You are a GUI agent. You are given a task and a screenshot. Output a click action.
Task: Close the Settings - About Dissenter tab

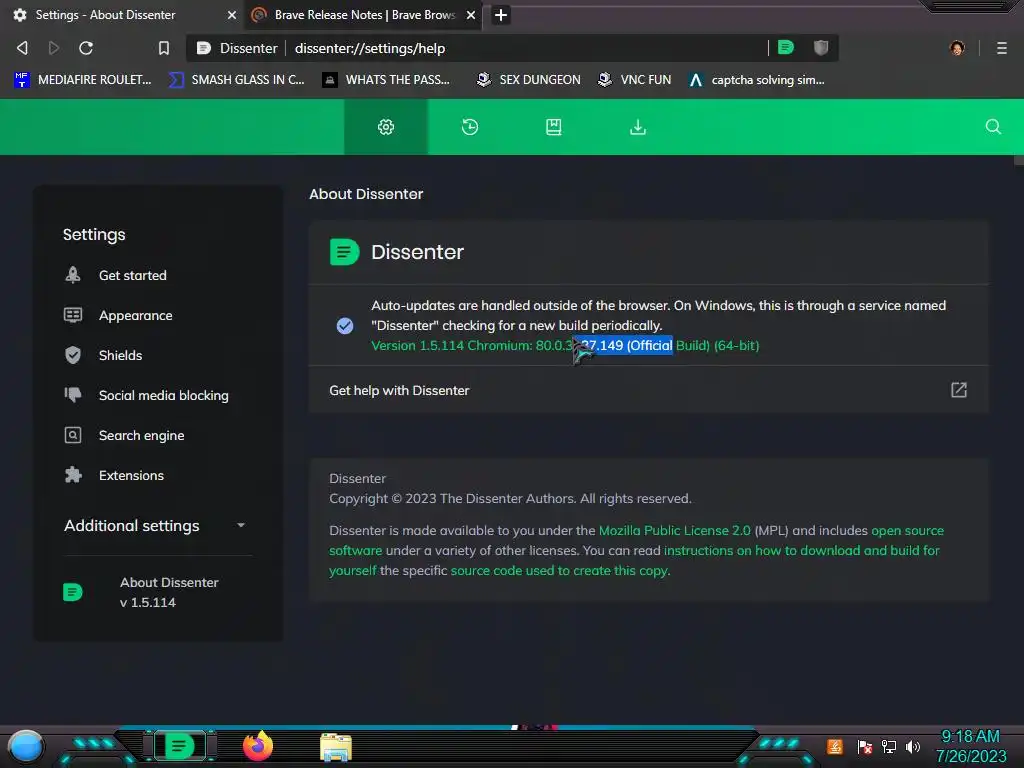click(232, 15)
